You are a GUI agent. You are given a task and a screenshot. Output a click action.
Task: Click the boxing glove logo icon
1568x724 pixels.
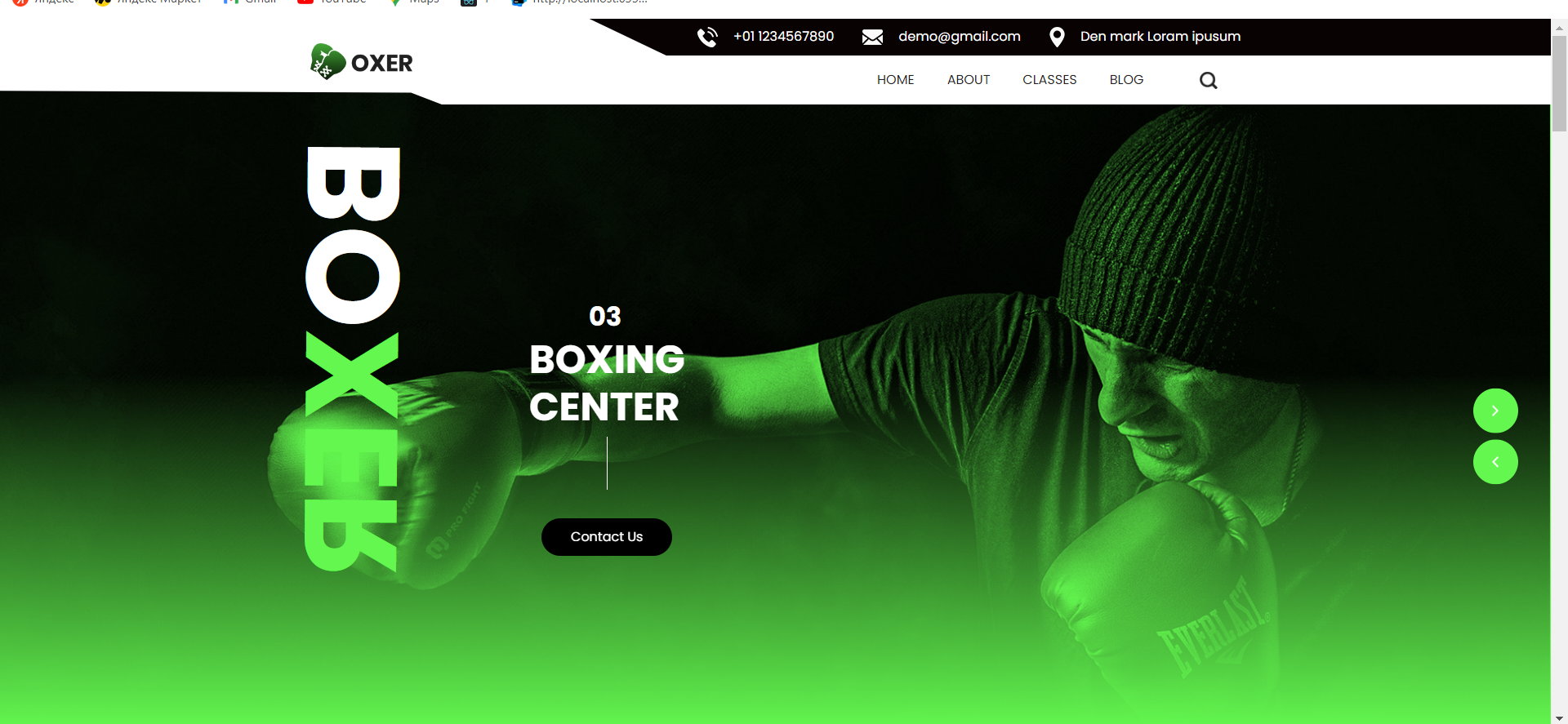click(x=327, y=62)
